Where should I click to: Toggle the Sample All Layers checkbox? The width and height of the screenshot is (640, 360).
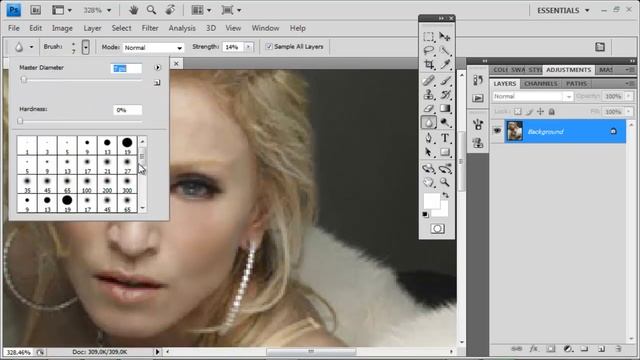click(269, 47)
